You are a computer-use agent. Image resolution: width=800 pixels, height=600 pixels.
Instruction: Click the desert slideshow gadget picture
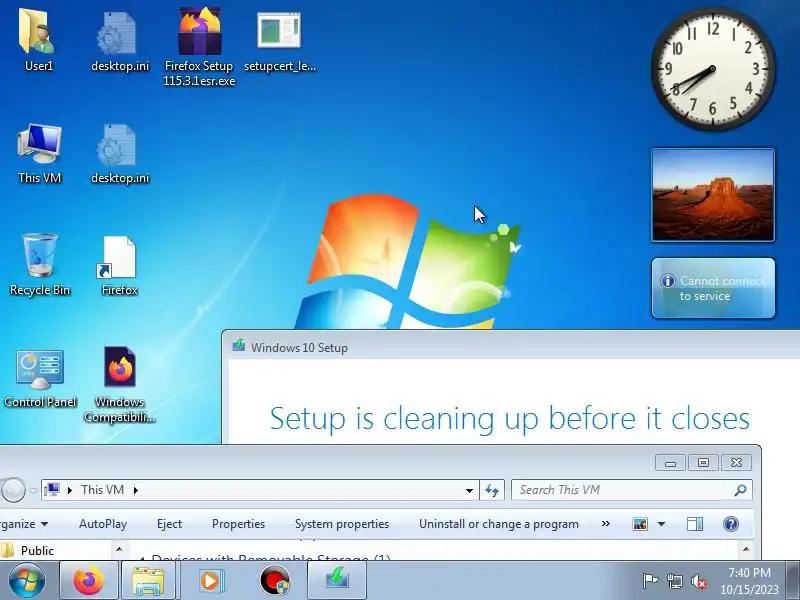[x=713, y=195]
